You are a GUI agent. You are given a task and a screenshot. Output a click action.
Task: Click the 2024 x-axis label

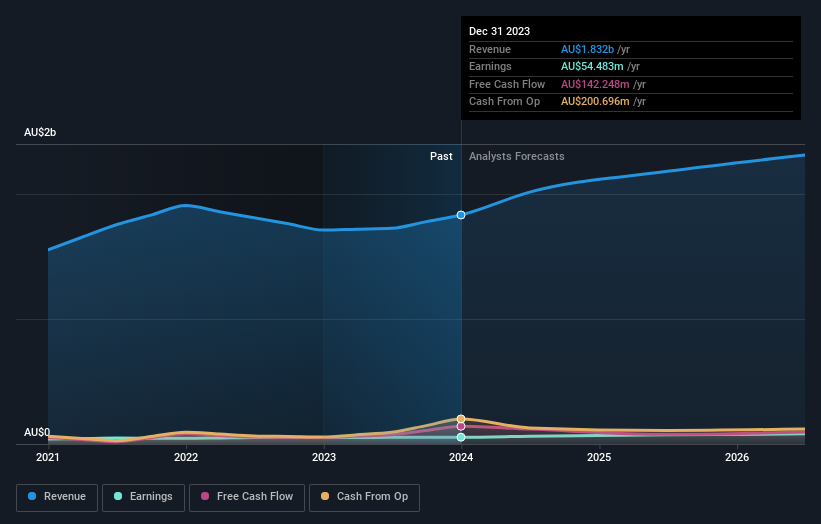pos(461,457)
